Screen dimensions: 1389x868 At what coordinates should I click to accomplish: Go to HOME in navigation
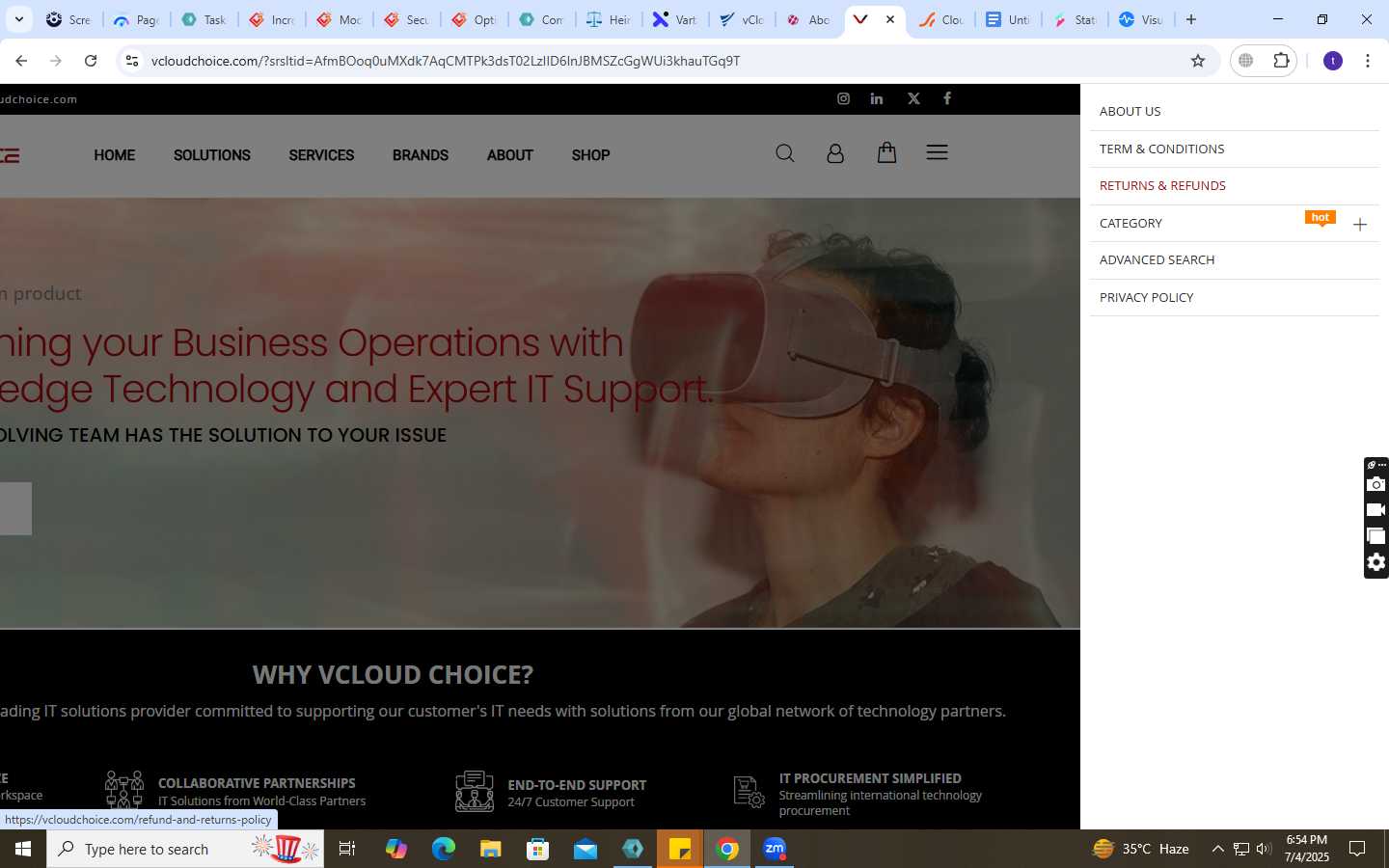115,155
